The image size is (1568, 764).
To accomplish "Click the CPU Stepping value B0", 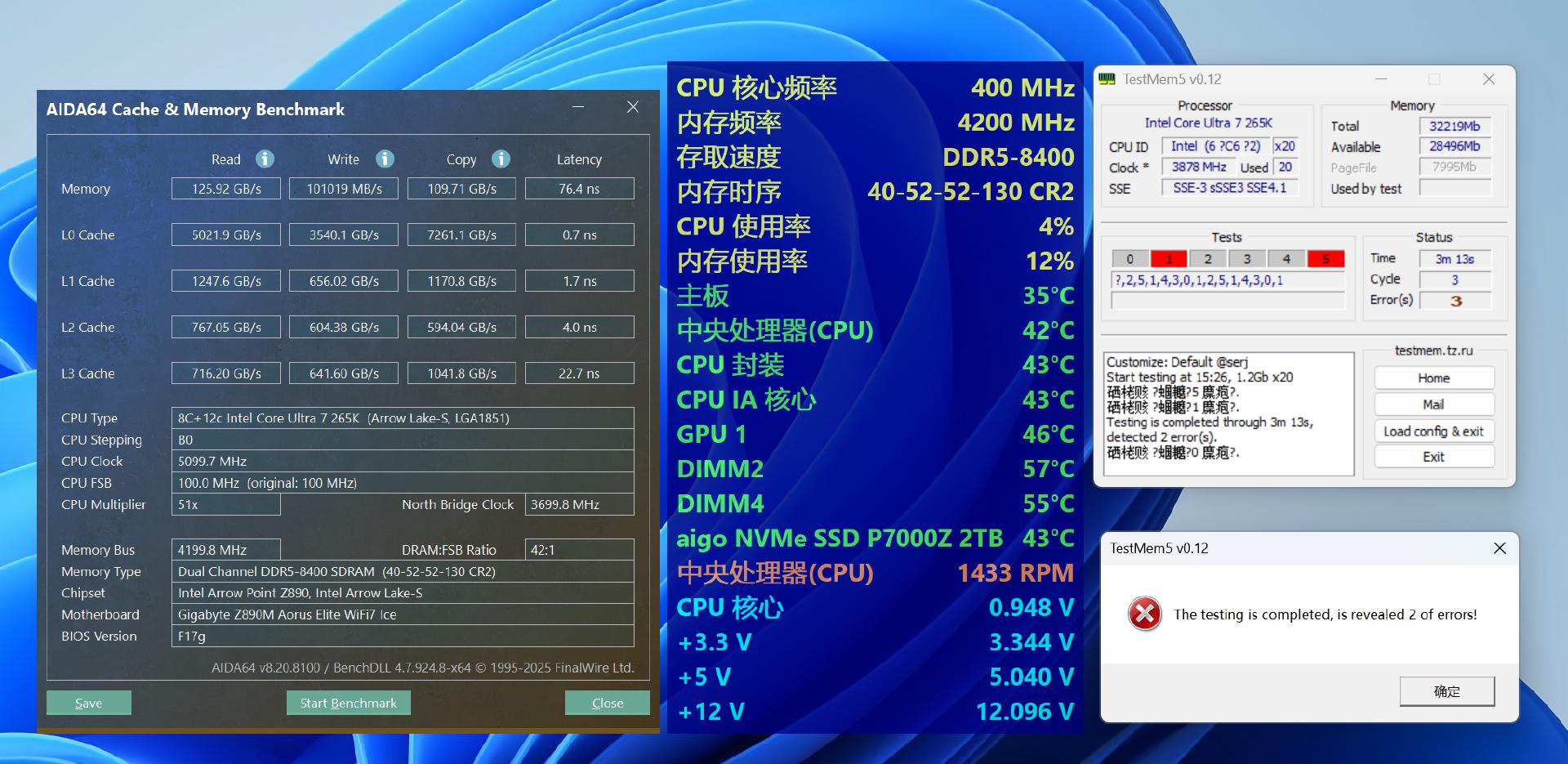I will (403, 440).
